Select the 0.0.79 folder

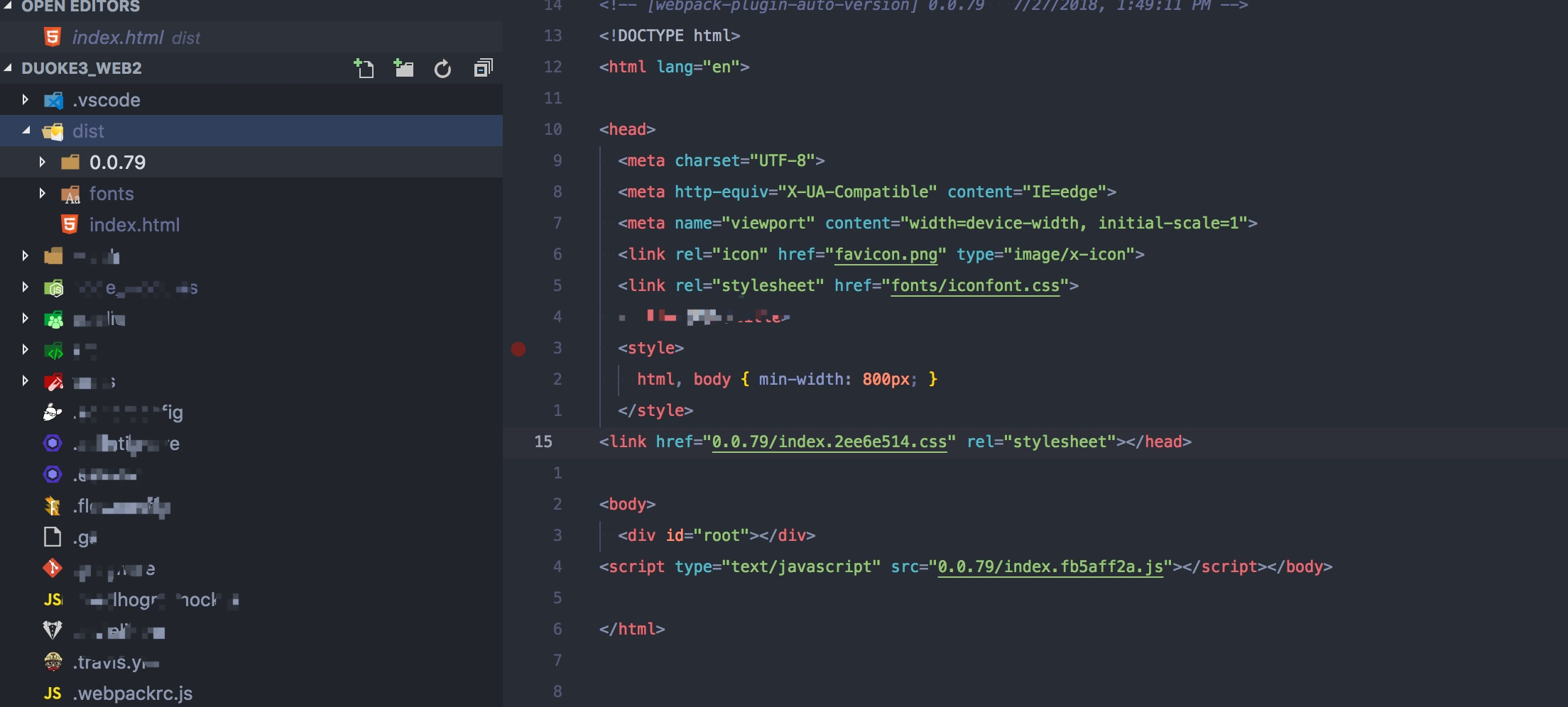click(251, 162)
